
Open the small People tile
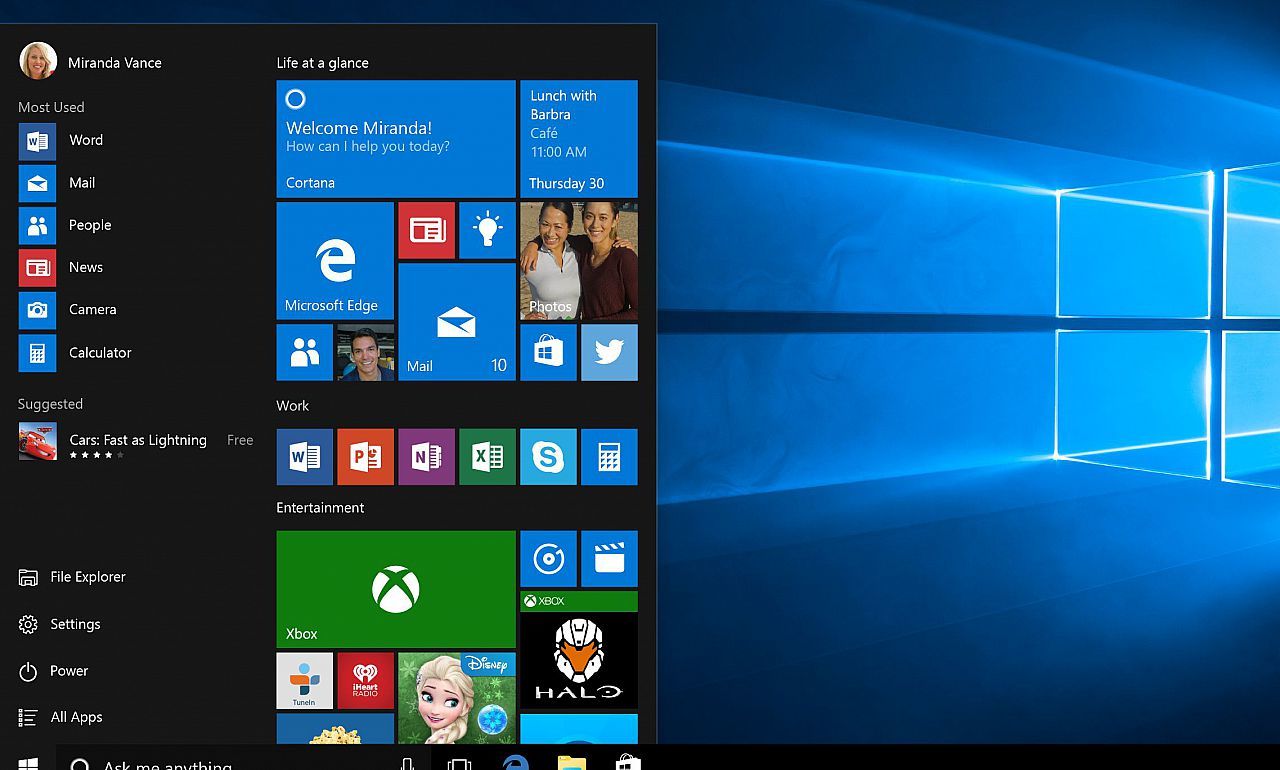[x=305, y=352]
